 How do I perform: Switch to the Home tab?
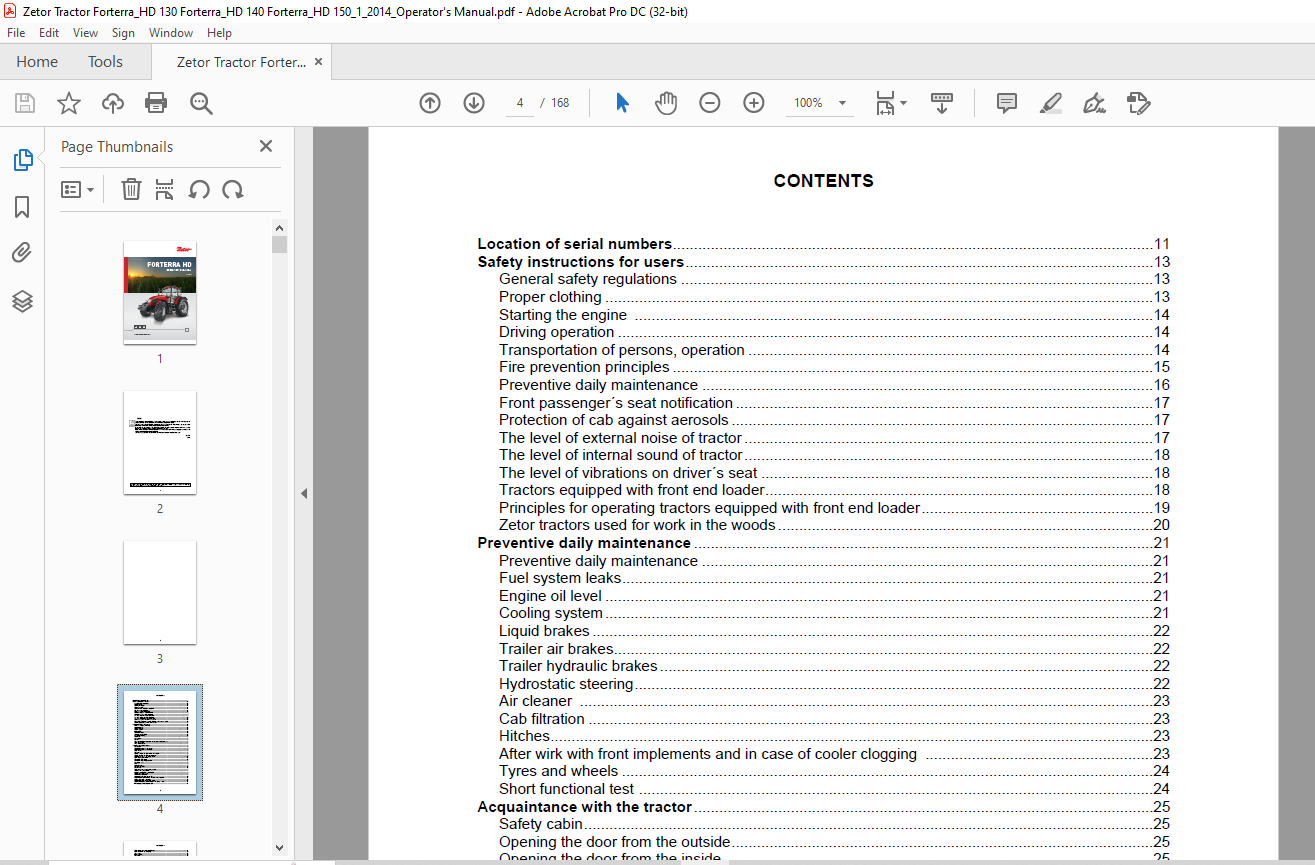click(37, 62)
